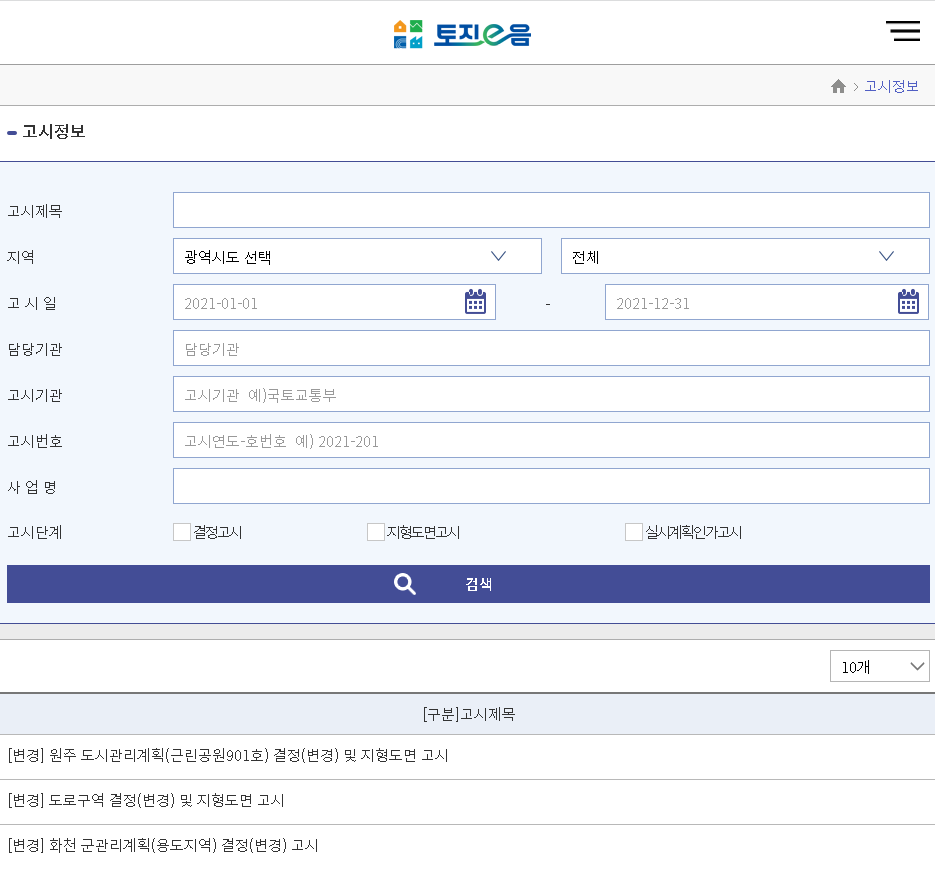Click the 사업명 business name field

[x=550, y=486]
